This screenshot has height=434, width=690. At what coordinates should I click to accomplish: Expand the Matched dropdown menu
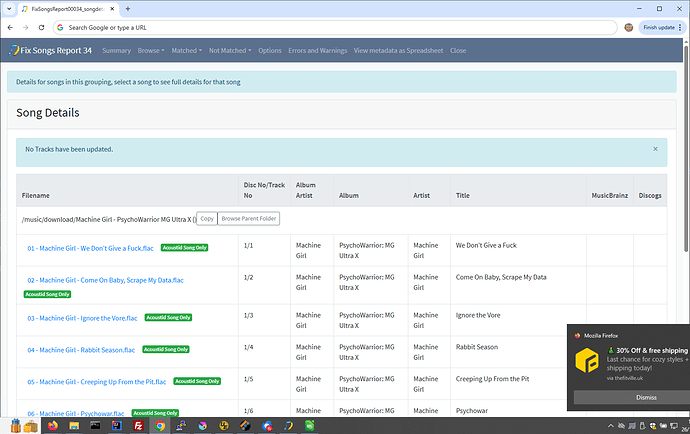pyautogui.click(x=186, y=50)
